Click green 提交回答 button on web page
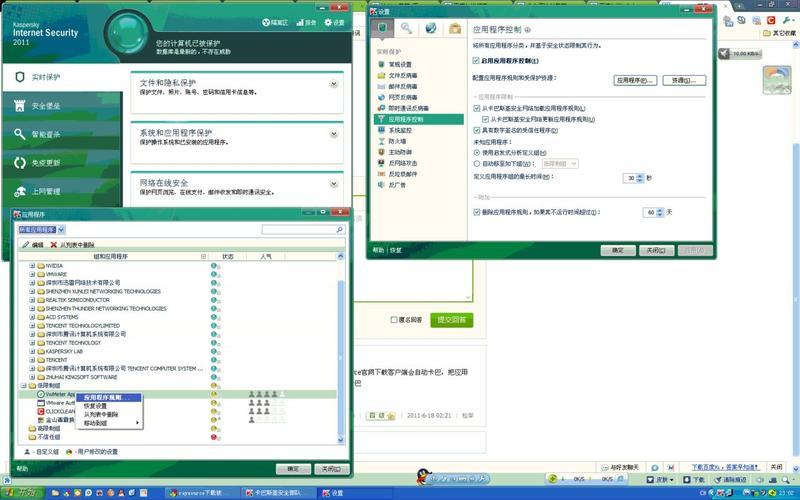The width and height of the screenshot is (800, 500). 452,320
